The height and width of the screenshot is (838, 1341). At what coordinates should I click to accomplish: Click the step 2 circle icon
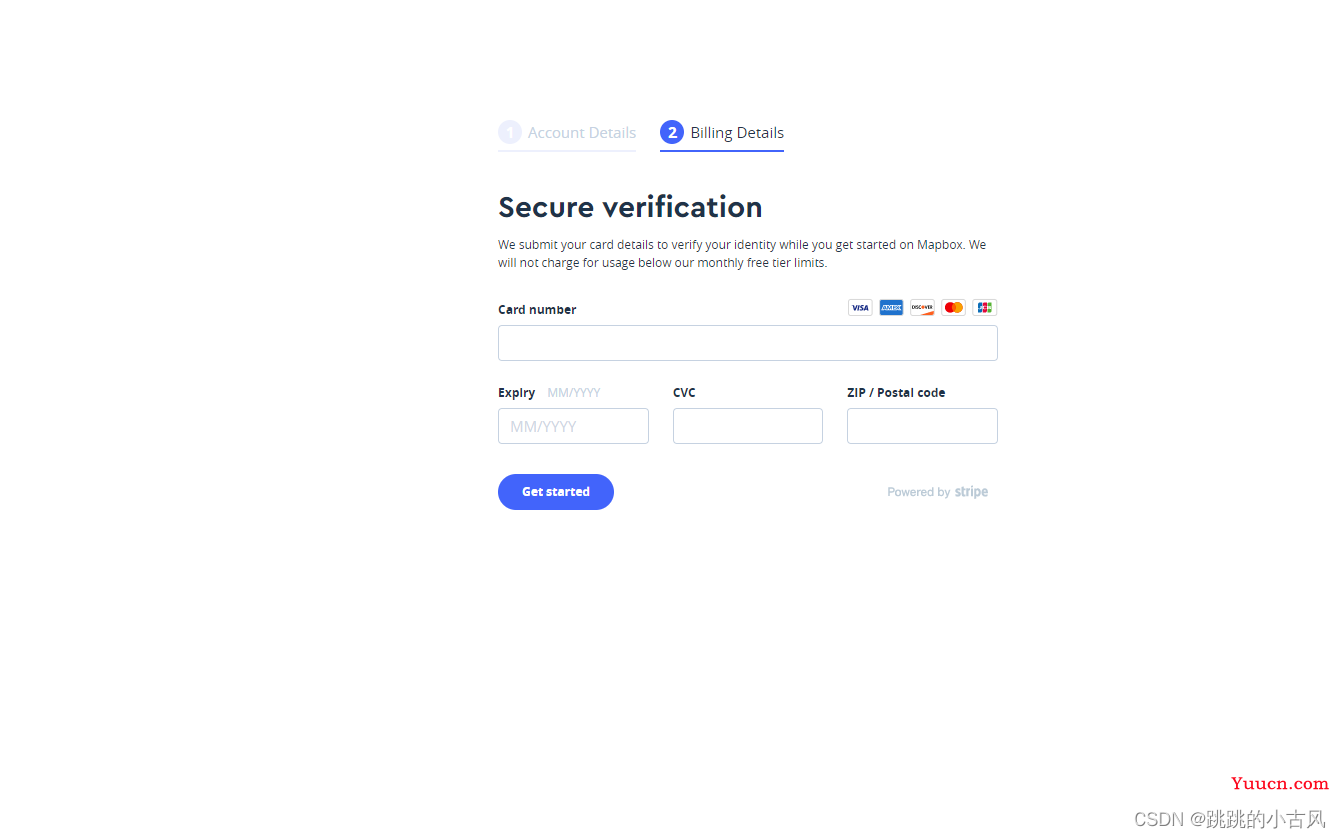click(x=672, y=132)
